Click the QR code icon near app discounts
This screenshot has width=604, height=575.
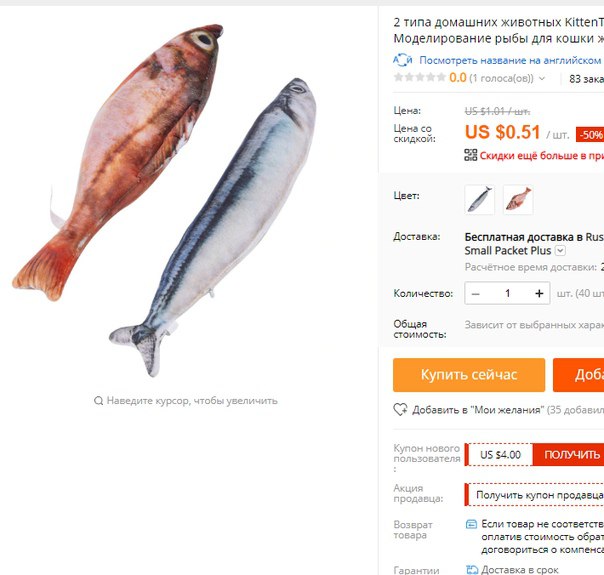coord(470,155)
